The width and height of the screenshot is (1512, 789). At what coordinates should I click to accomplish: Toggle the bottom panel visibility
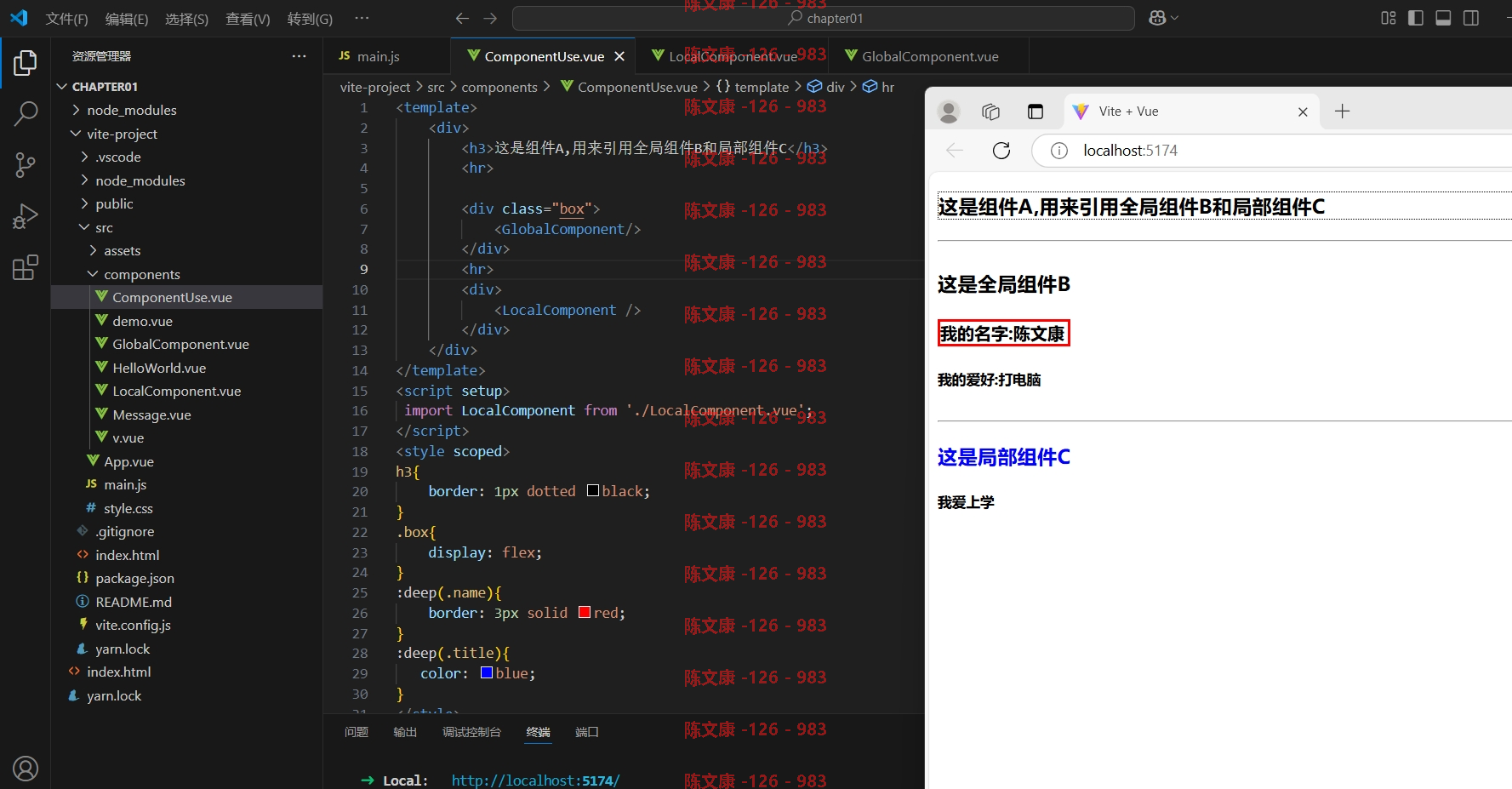click(1443, 18)
